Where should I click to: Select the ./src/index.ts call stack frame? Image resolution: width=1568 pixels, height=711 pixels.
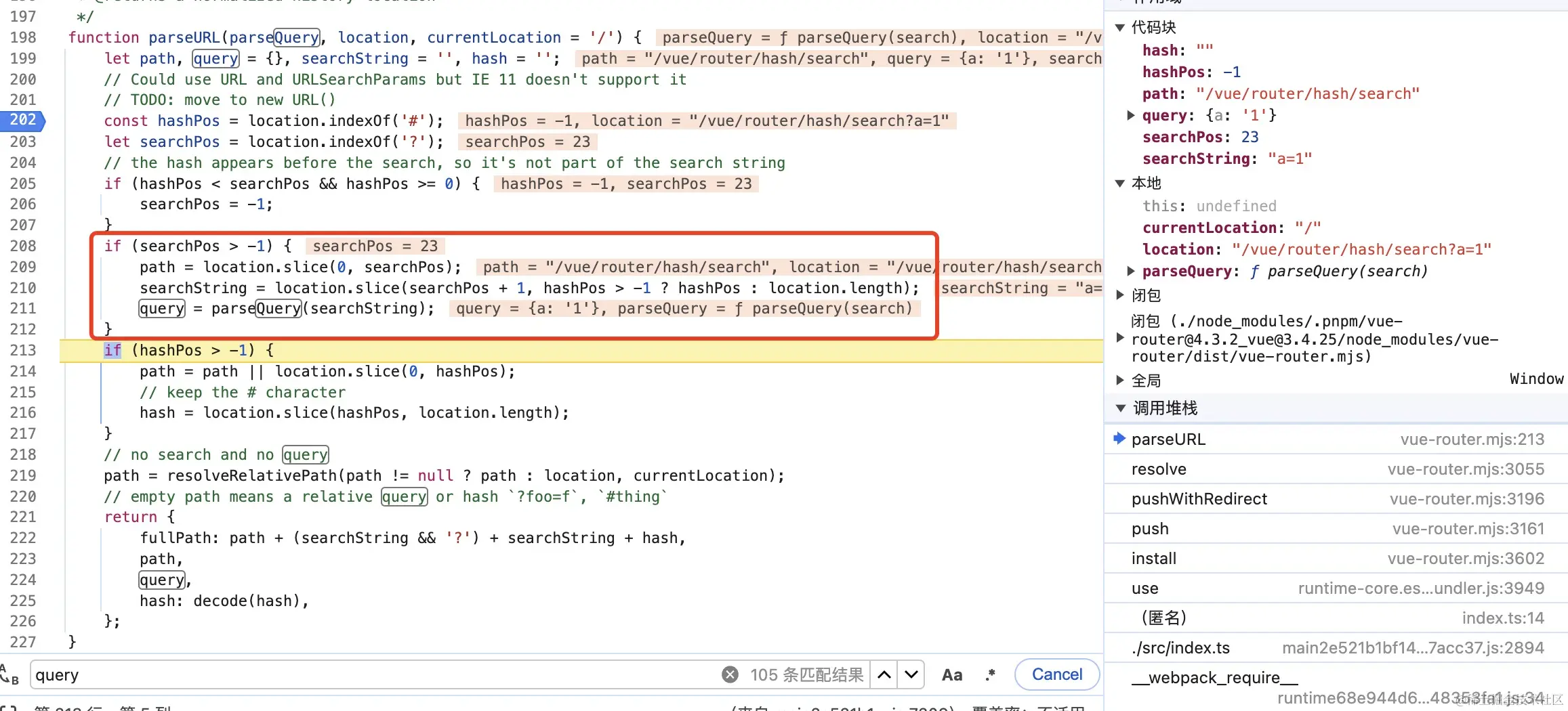coord(1336,648)
